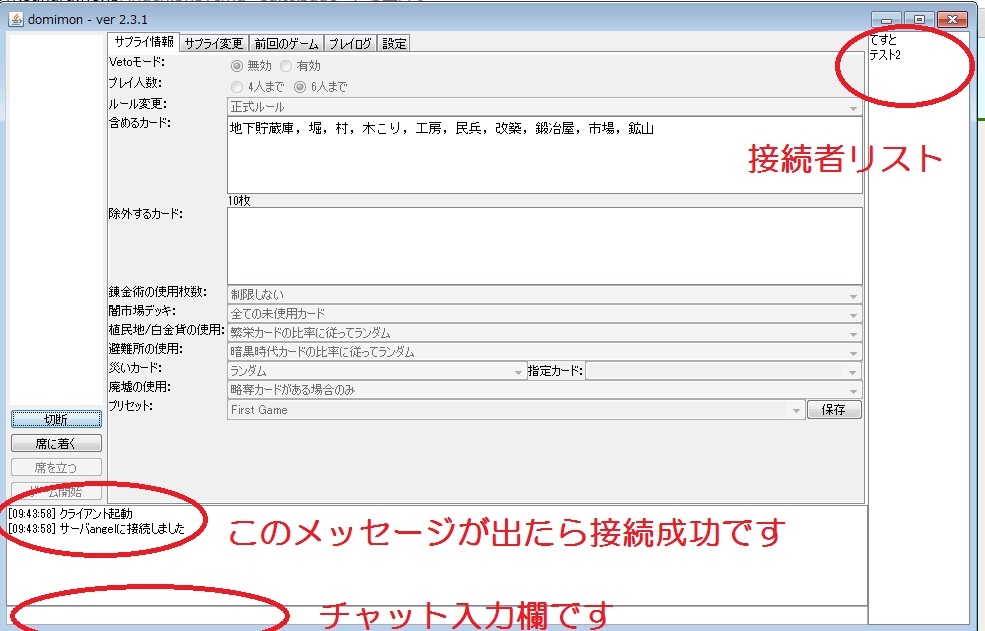This screenshot has height=631, width=985.
Task: Expand the 廃墟の使用 dropdown
Action: tap(544, 390)
